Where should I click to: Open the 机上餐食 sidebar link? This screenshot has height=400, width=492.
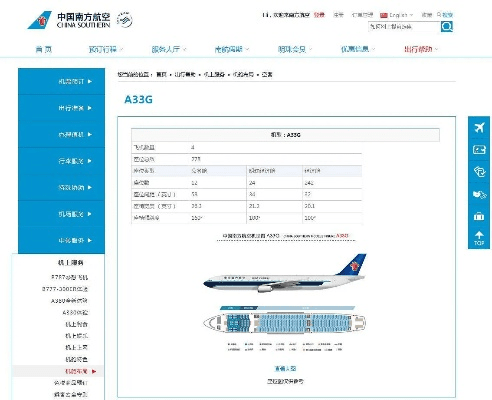[76, 324]
